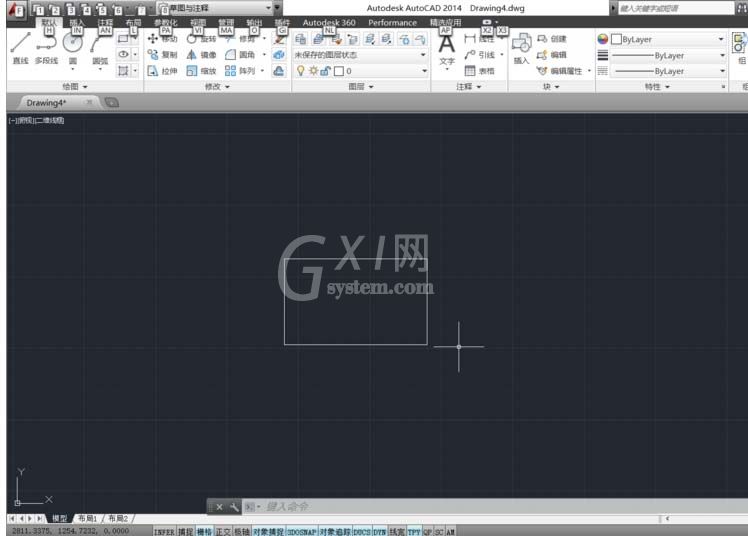748x536 pixels.
Task: Select the Stretch (拉伸) tool
Action: (162, 71)
